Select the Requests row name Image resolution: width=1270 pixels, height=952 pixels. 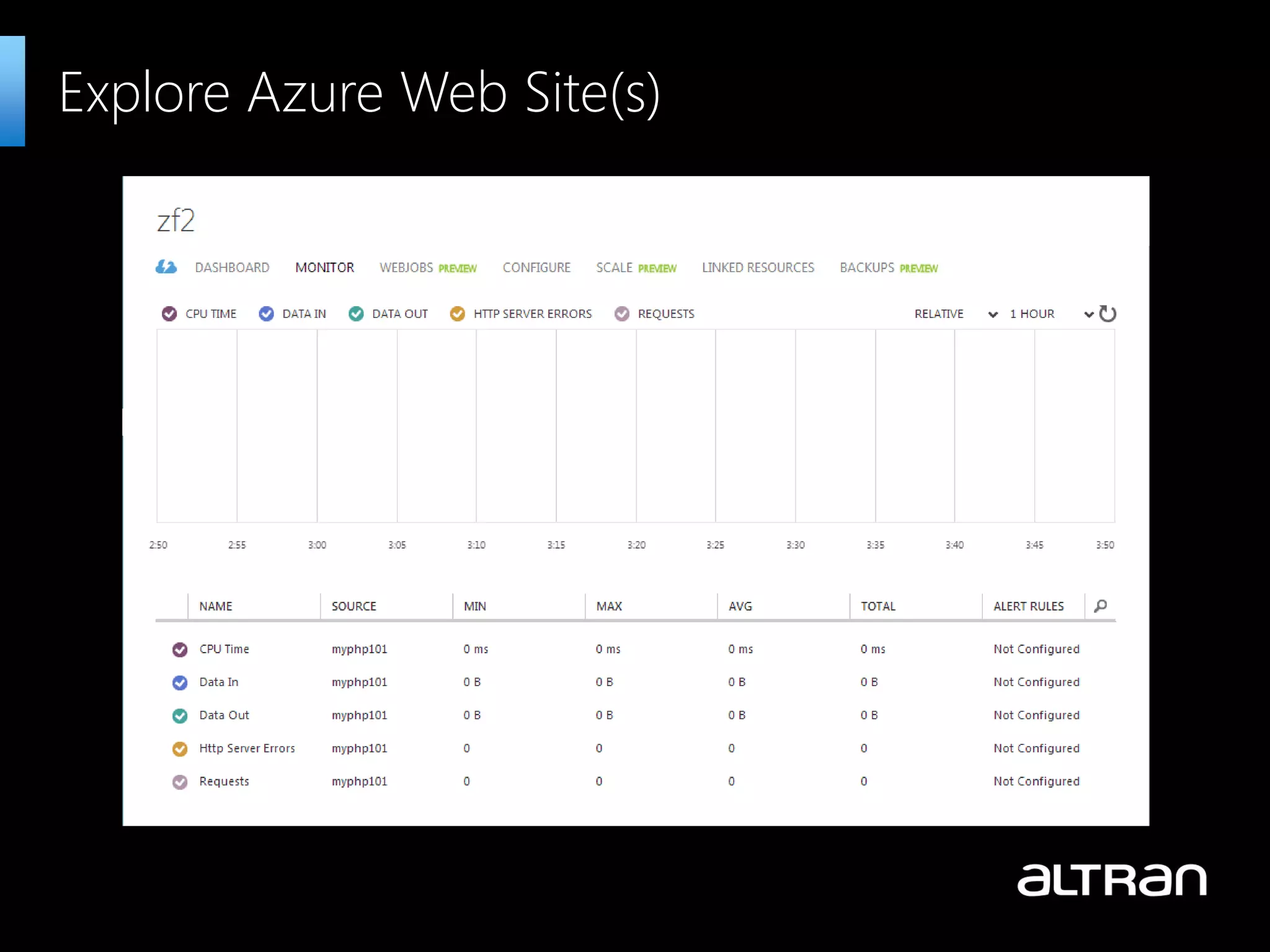coord(224,781)
